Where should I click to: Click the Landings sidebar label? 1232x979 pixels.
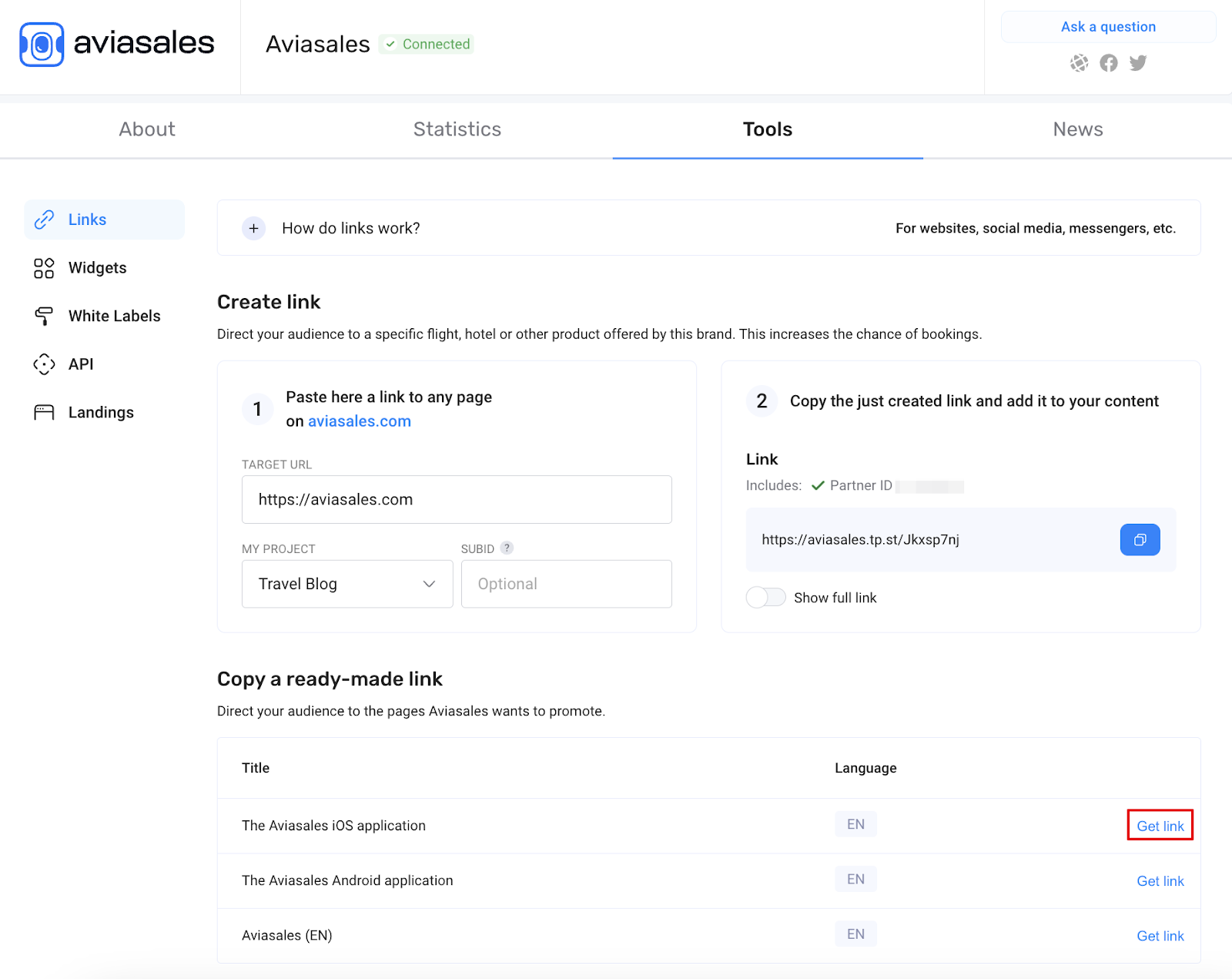pos(101,412)
